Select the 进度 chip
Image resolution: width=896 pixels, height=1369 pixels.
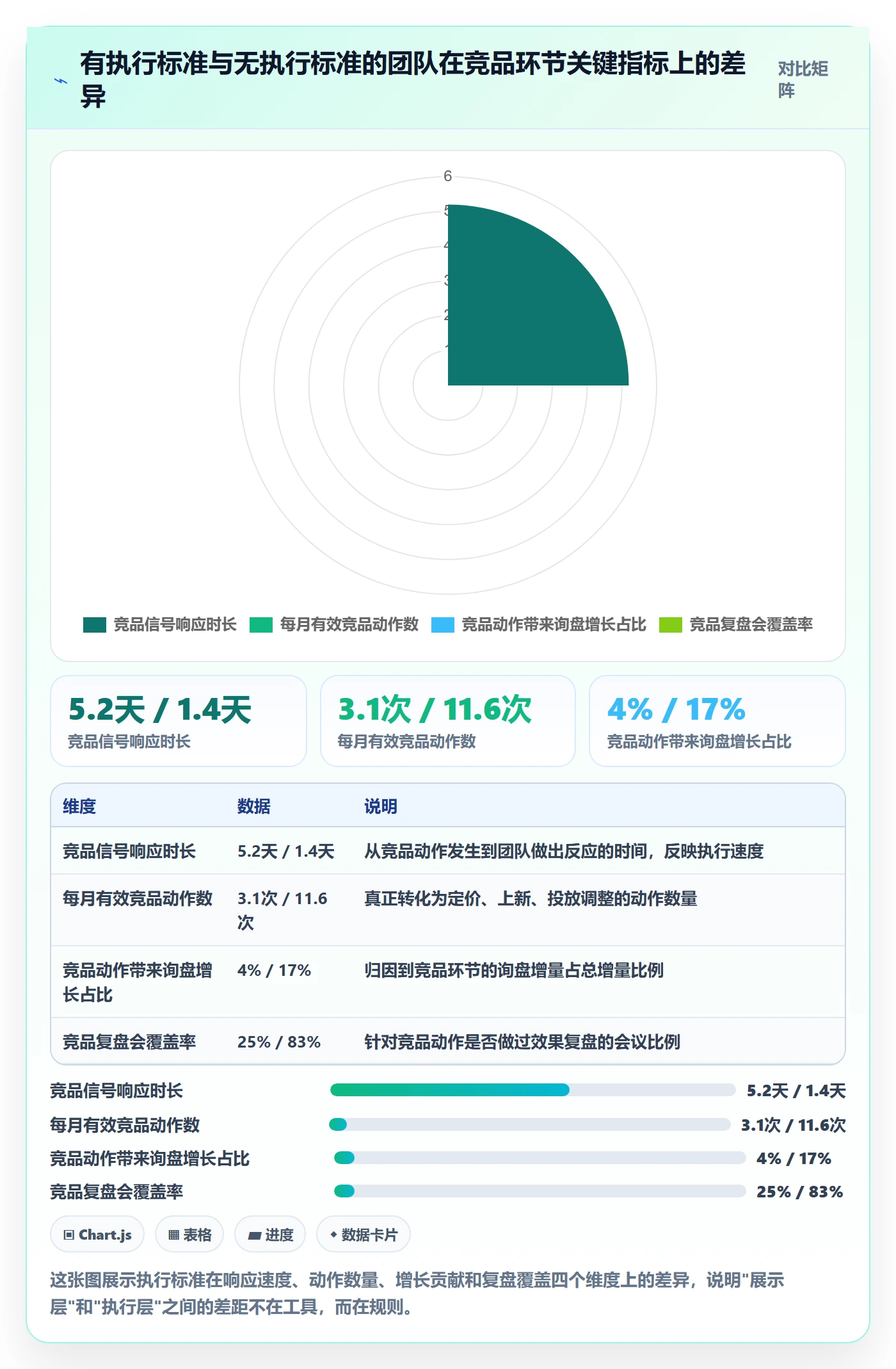270,1234
